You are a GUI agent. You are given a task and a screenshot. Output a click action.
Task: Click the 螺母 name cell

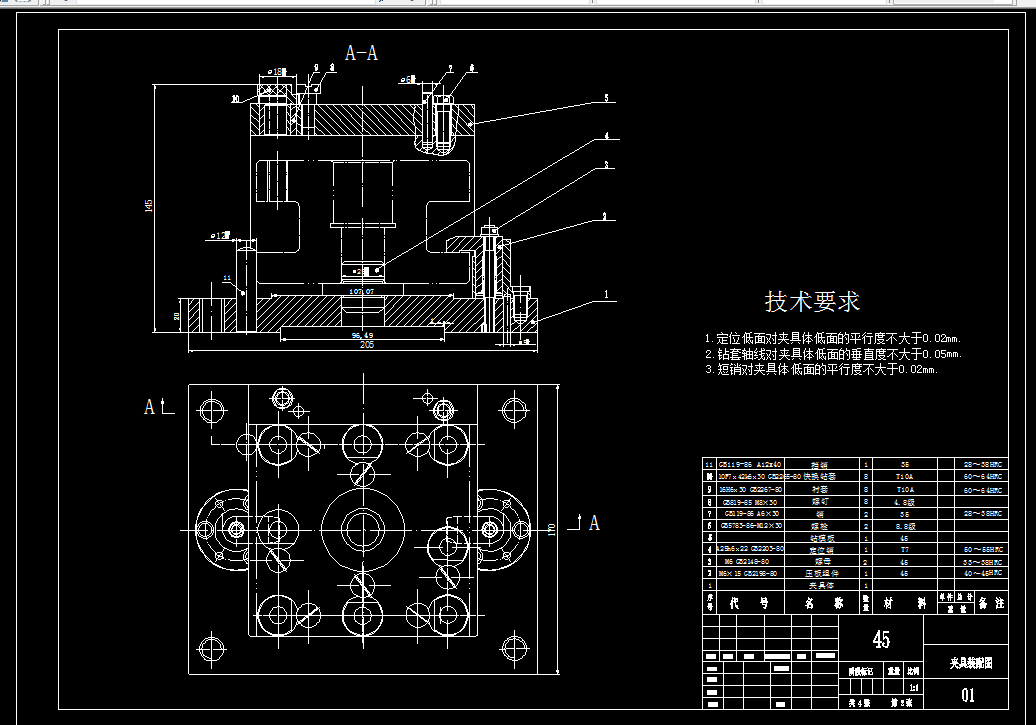click(822, 562)
